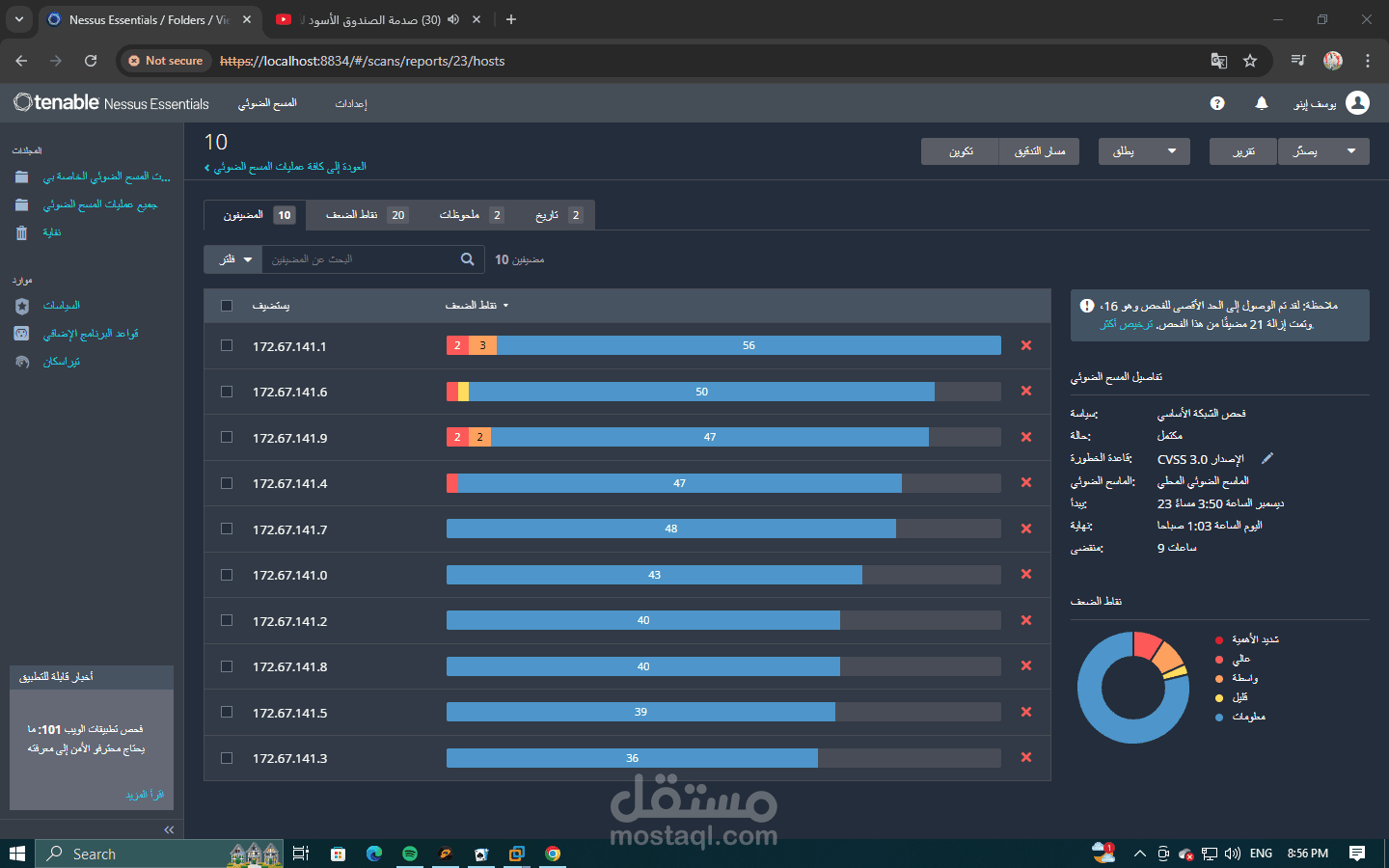This screenshot has width=1389, height=868.
Task: Sort by the vulnerabilities column header arrow
Action: pyautogui.click(x=505, y=306)
